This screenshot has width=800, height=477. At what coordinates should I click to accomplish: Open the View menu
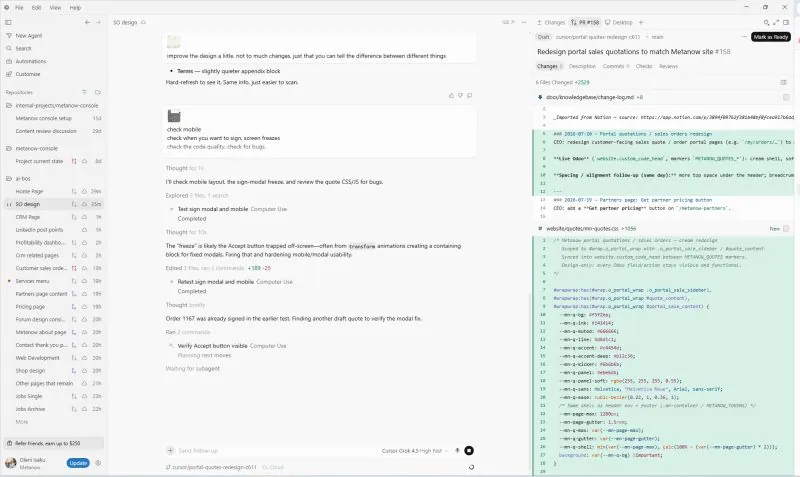click(55, 8)
